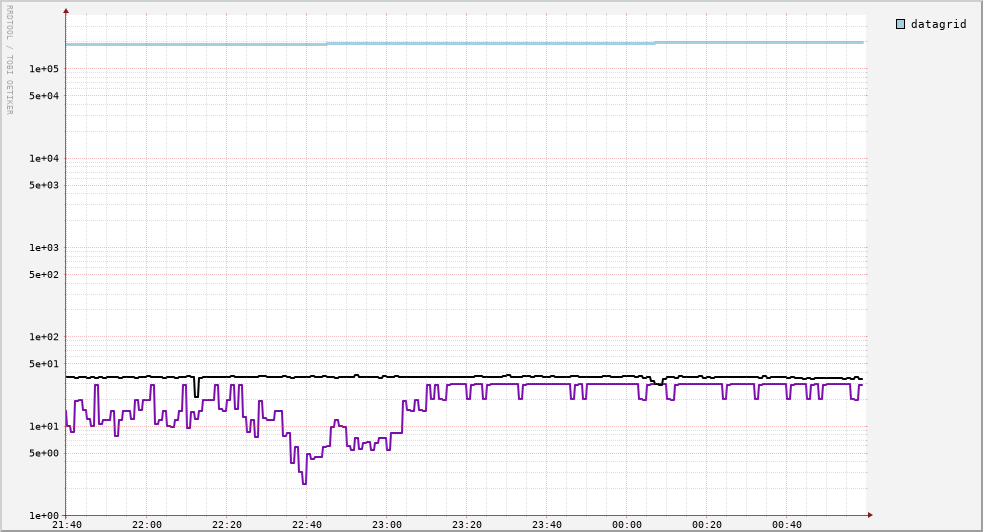Click the 21:40 time axis label
This screenshot has width=983, height=532.
pos(66,525)
